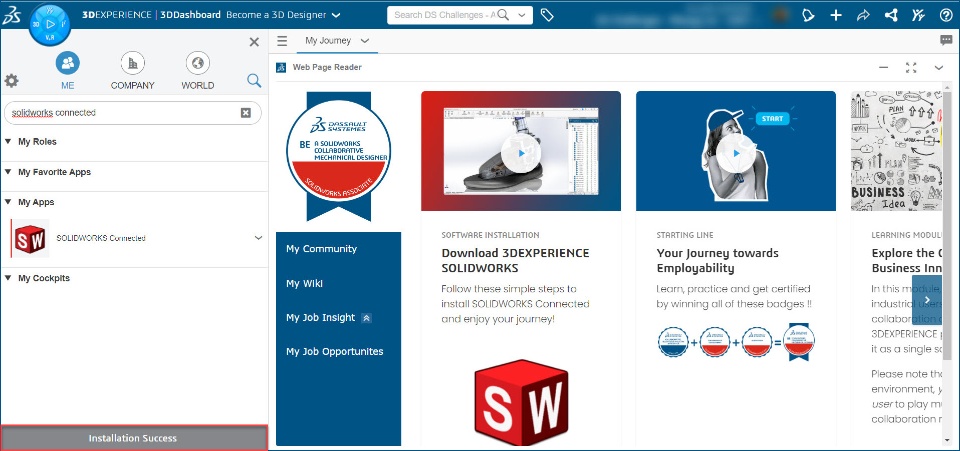
Task: Collapse the My Roles section
Action: pyautogui.click(x=8, y=141)
